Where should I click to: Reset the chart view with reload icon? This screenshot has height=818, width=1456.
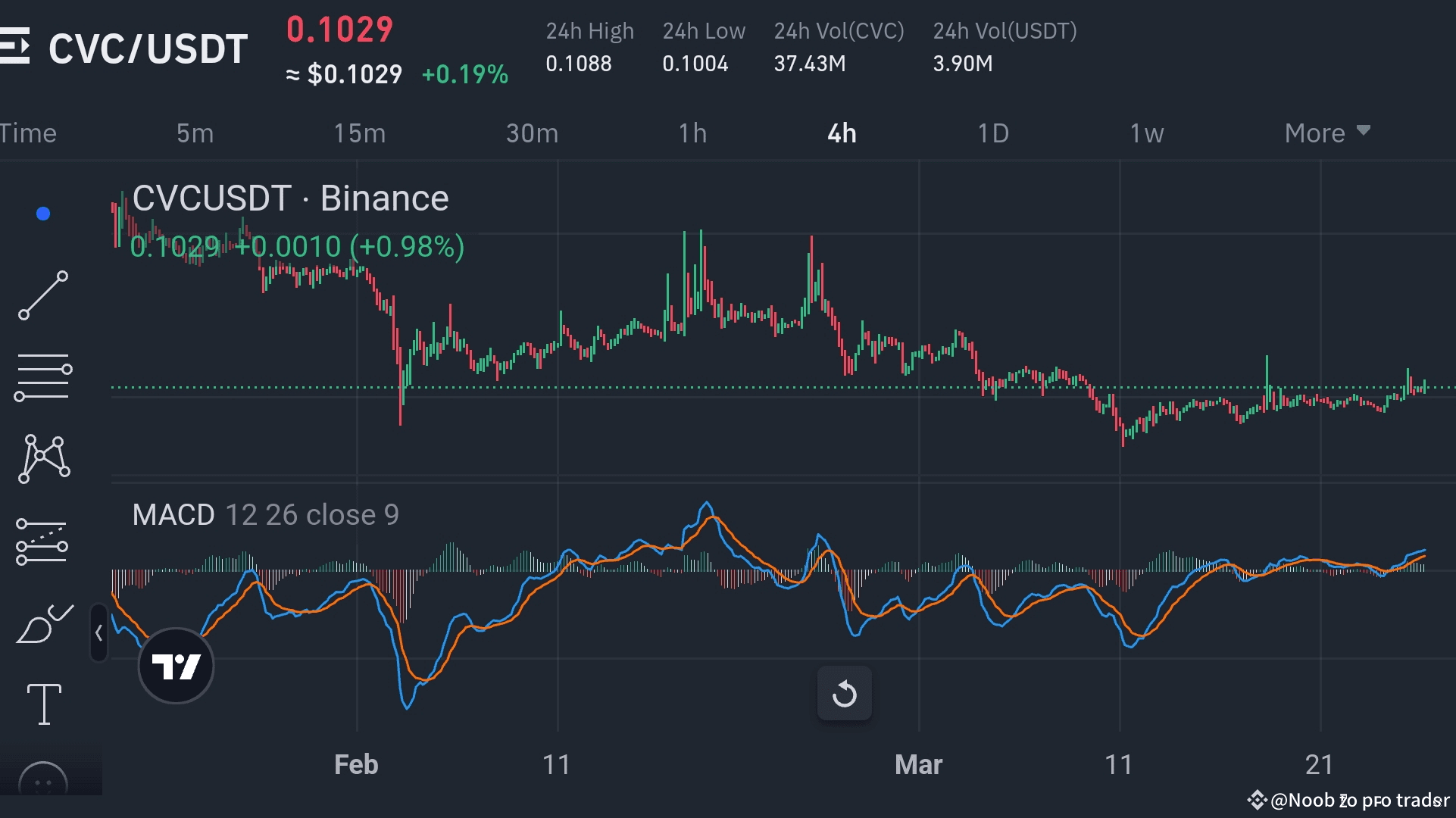(844, 694)
